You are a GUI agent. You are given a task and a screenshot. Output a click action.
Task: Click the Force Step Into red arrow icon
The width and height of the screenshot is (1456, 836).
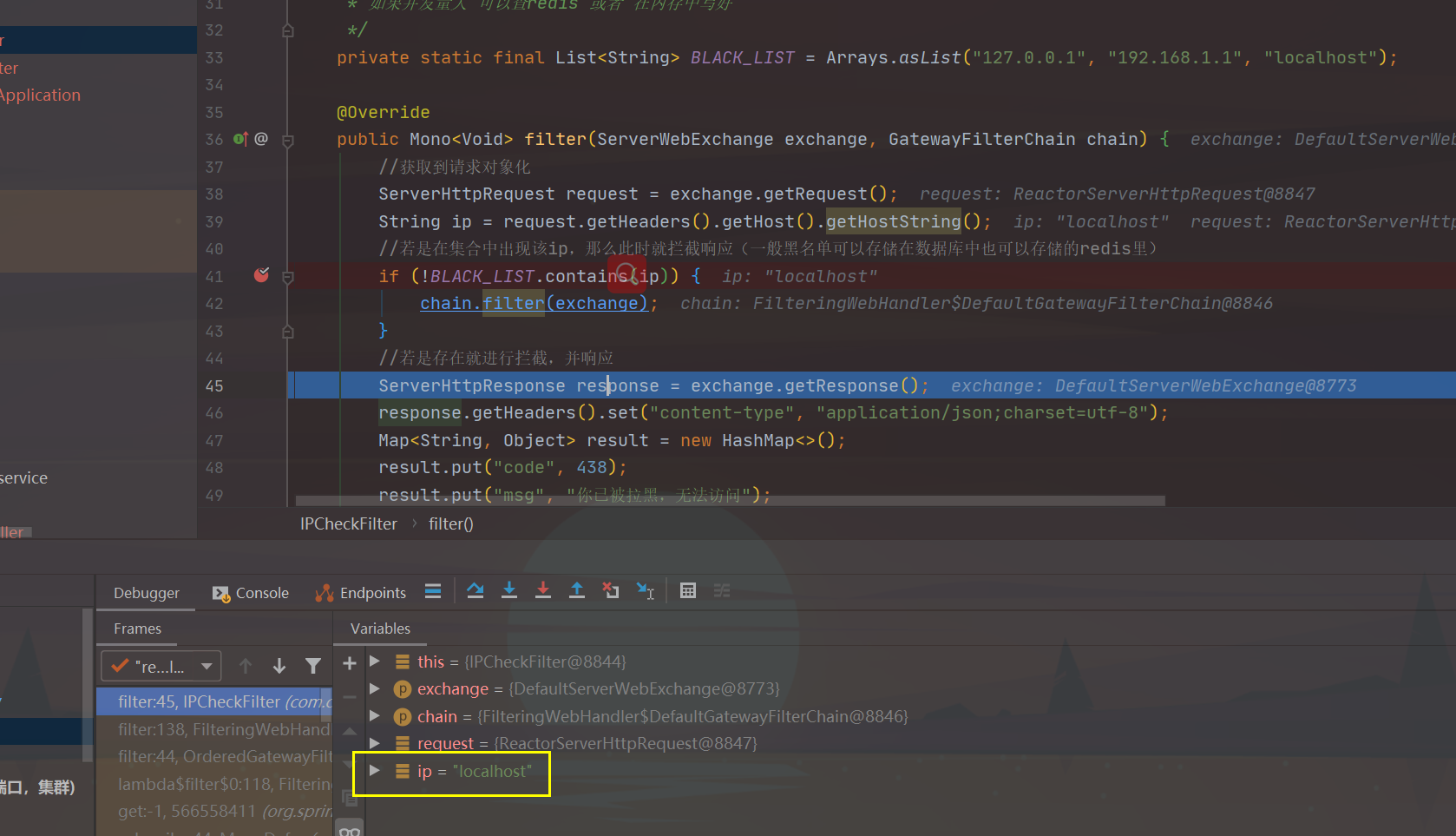coord(543,591)
